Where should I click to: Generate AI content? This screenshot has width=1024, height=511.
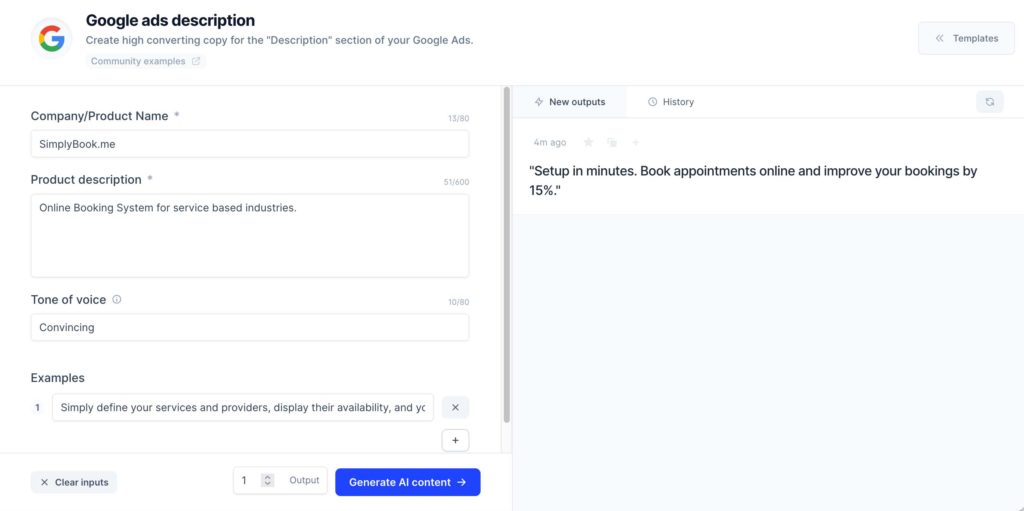click(408, 482)
